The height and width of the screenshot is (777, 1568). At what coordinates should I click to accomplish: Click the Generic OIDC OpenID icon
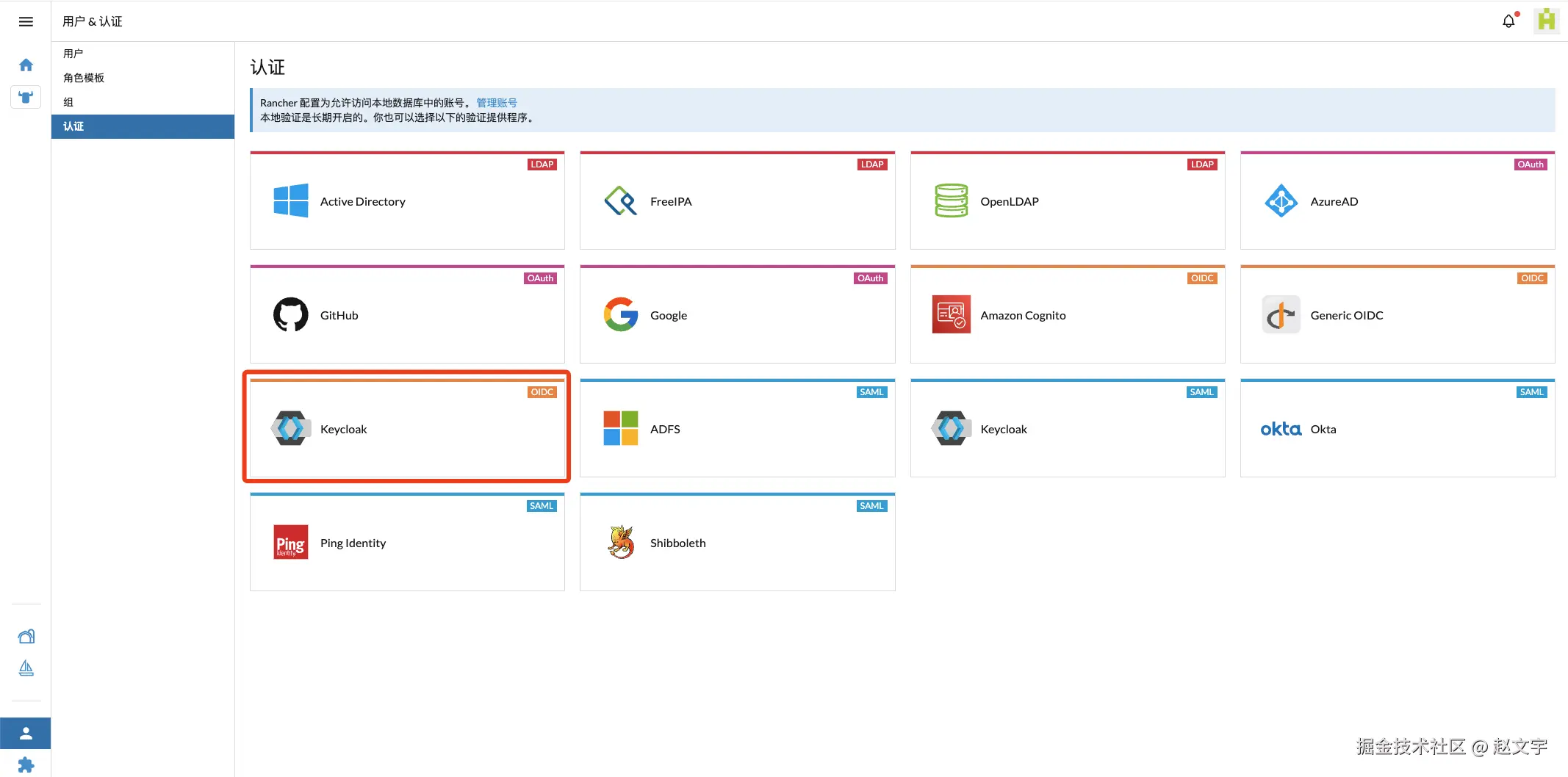1281,314
